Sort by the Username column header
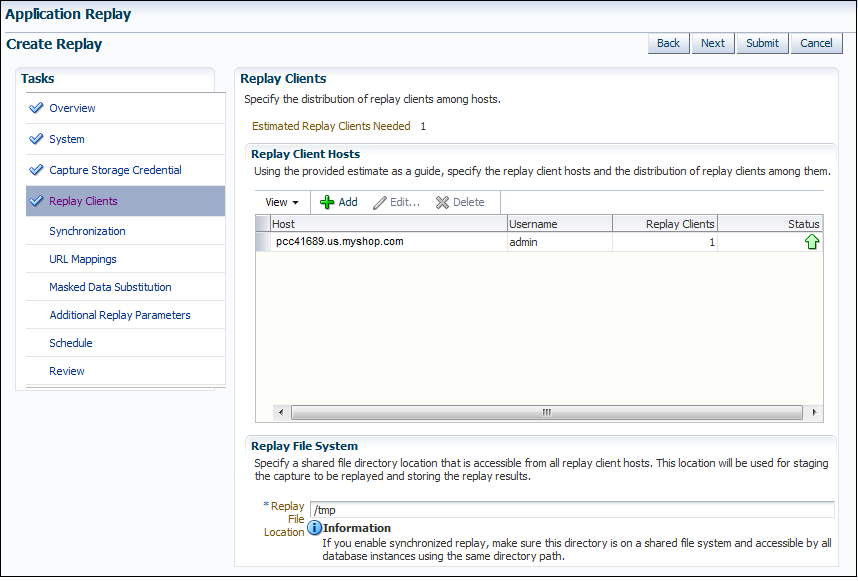Viewport: 858px width, 581px height. (x=560, y=224)
